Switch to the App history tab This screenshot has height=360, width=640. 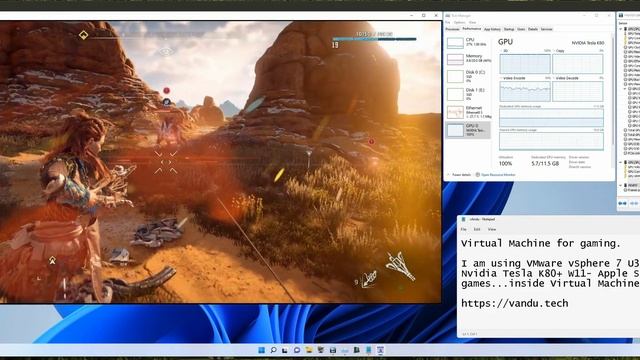(x=492, y=29)
